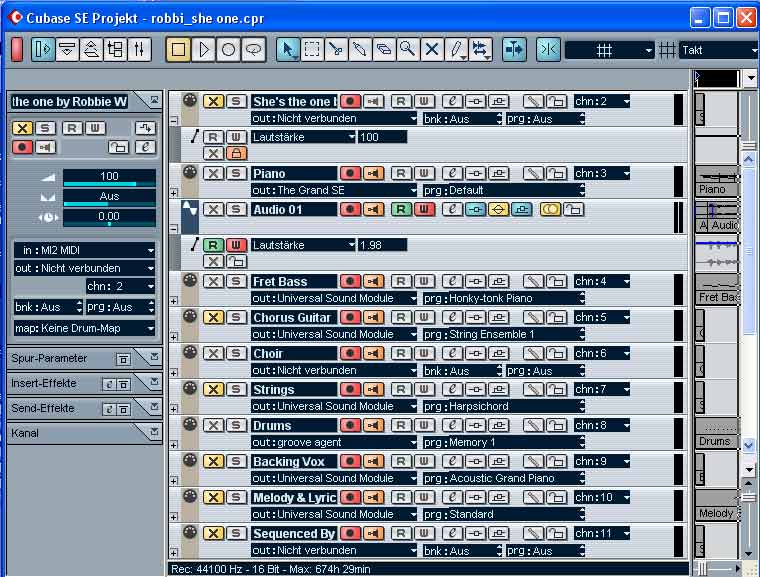Image resolution: width=760 pixels, height=577 pixels.
Task: Open Drum map icon on Backing Vox track
Action: click(x=533, y=461)
